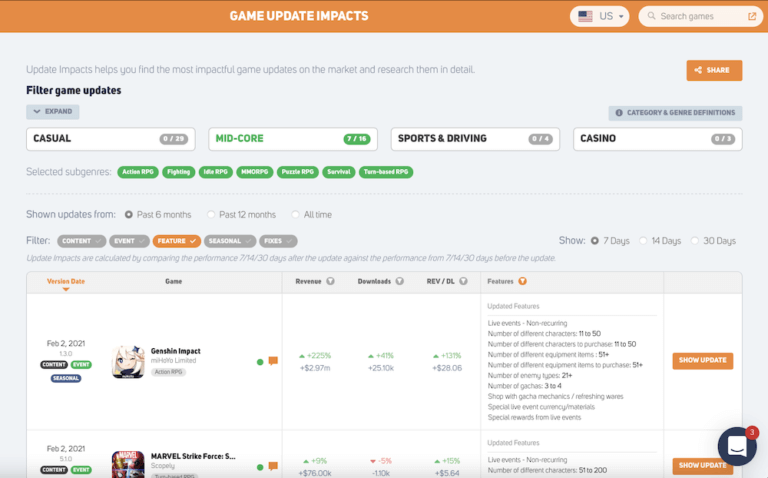This screenshot has height=478, width=768.
Task: Toggle the FEATURE filter chip
Action: pyautogui.click(x=177, y=241)
